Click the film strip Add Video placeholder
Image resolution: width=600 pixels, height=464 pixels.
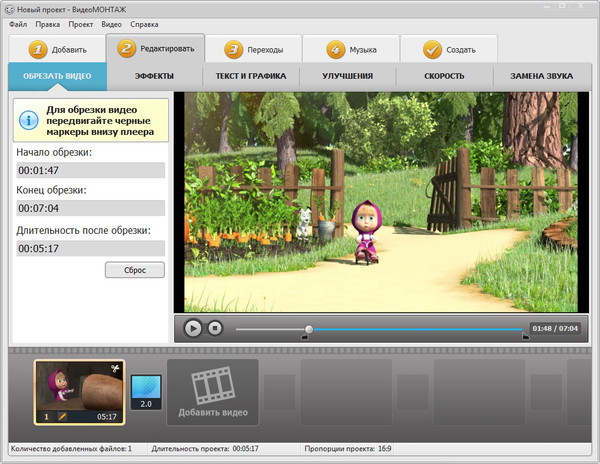click(x=212, y=393)
